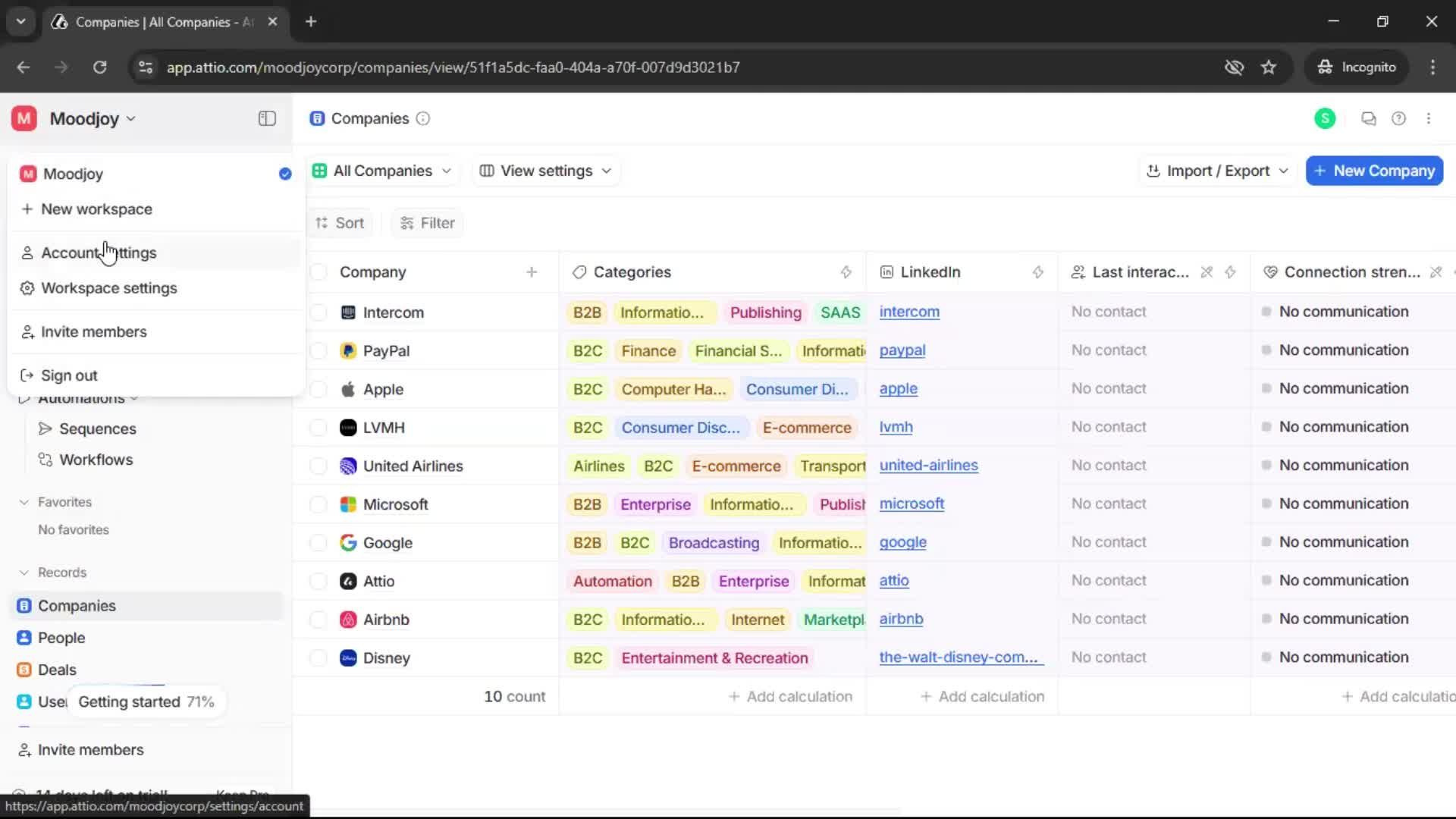1456x819 pixels.
Task: Click the enrichment bolt icon in Categories header
Action: coord(846,271)
